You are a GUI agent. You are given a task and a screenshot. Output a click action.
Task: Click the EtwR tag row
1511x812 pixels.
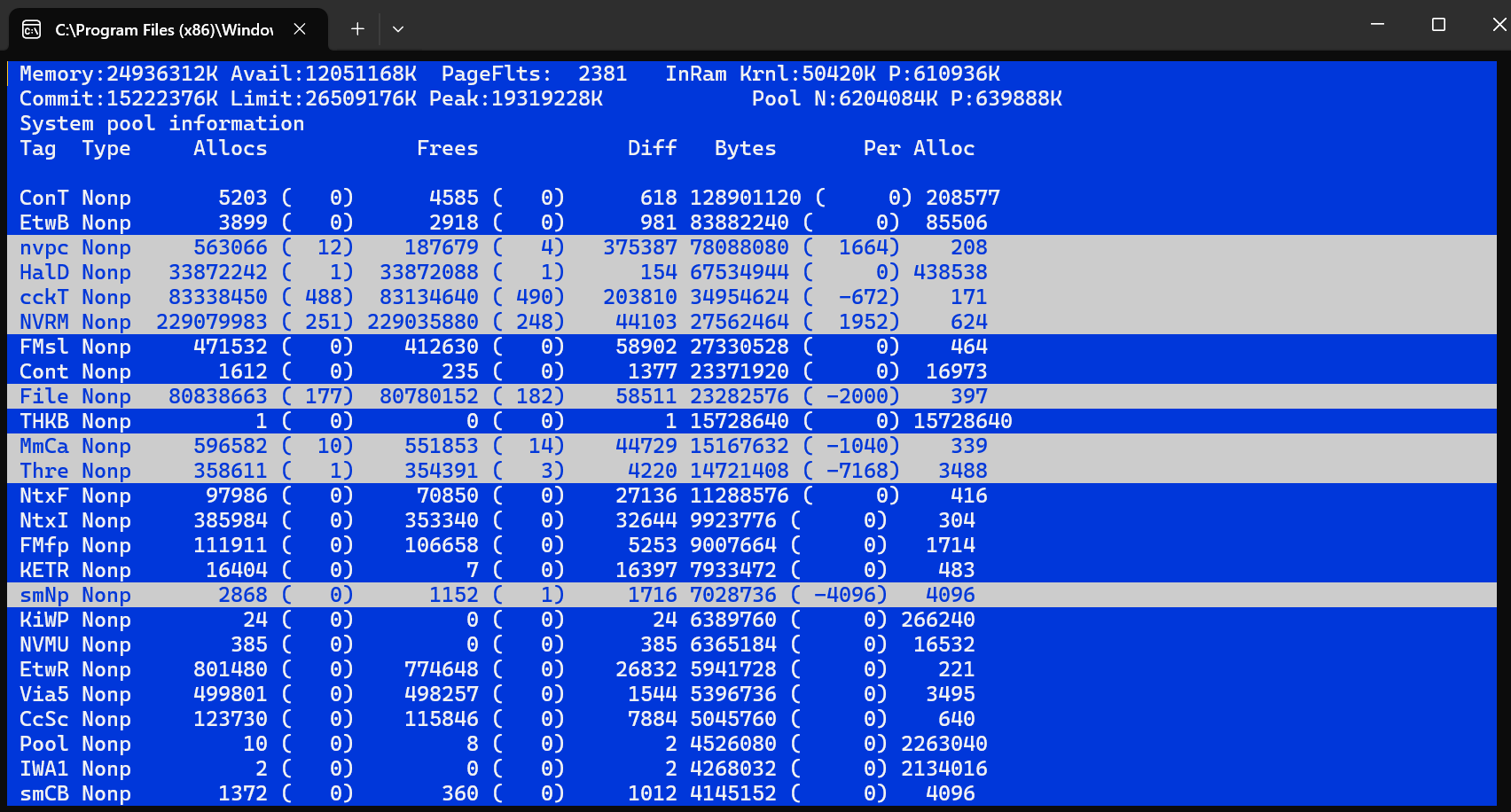pos(752,669)
